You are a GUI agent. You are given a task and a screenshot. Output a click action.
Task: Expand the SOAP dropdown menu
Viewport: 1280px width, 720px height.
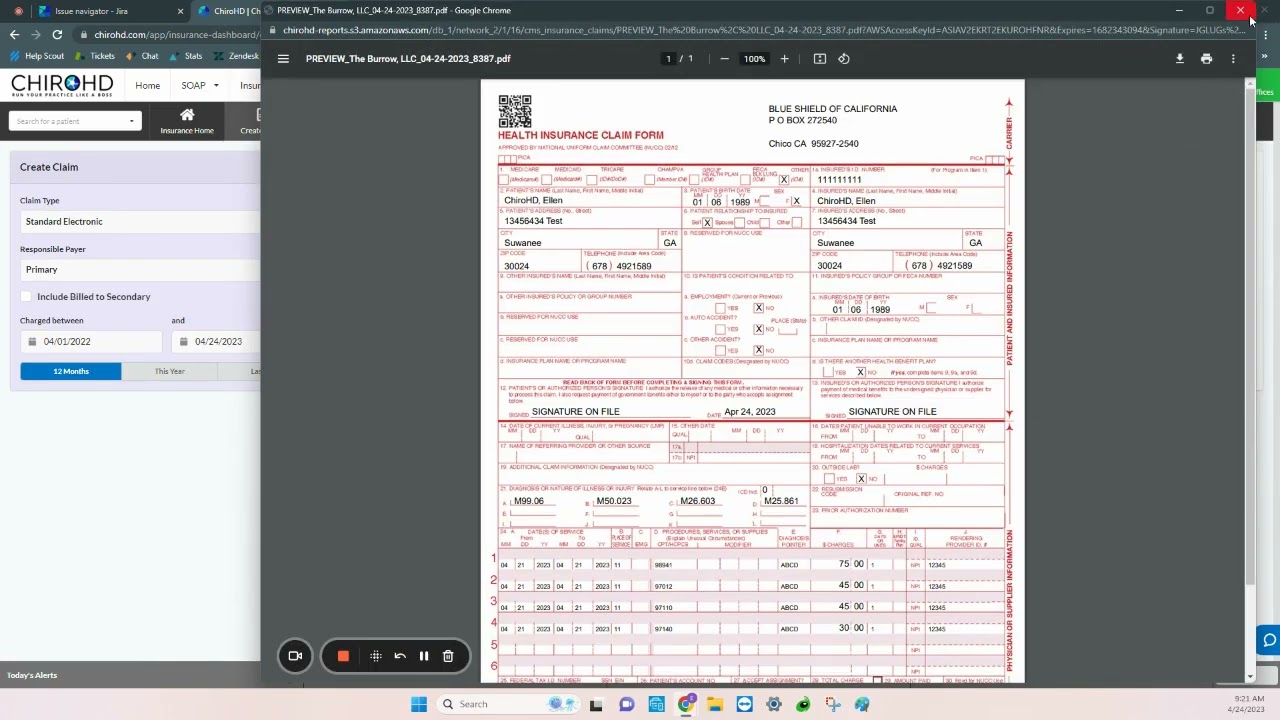[199, 85]
